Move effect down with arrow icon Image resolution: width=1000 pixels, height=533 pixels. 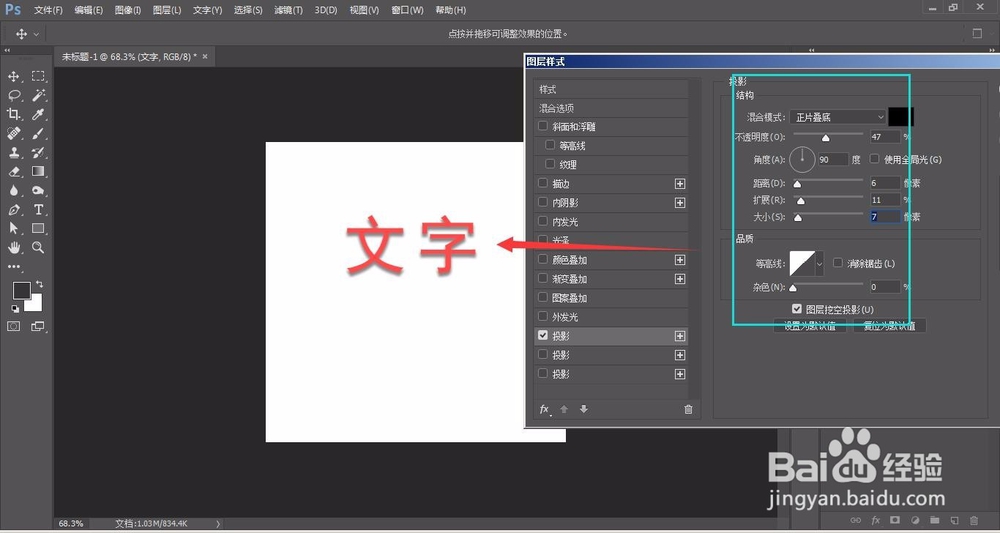[x=584, y=409]
